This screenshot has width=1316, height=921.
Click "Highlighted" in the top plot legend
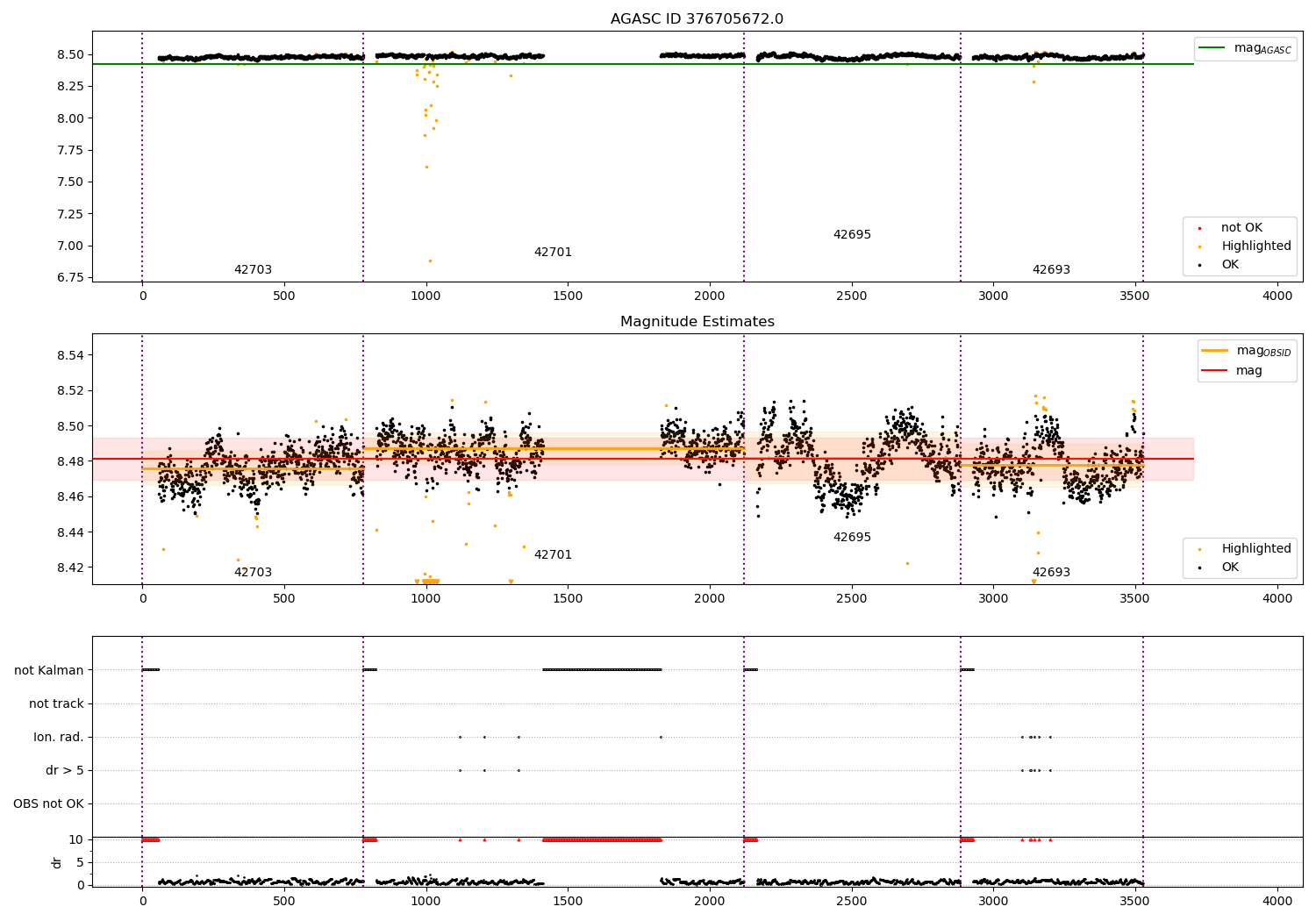[x=1256, y=246]
